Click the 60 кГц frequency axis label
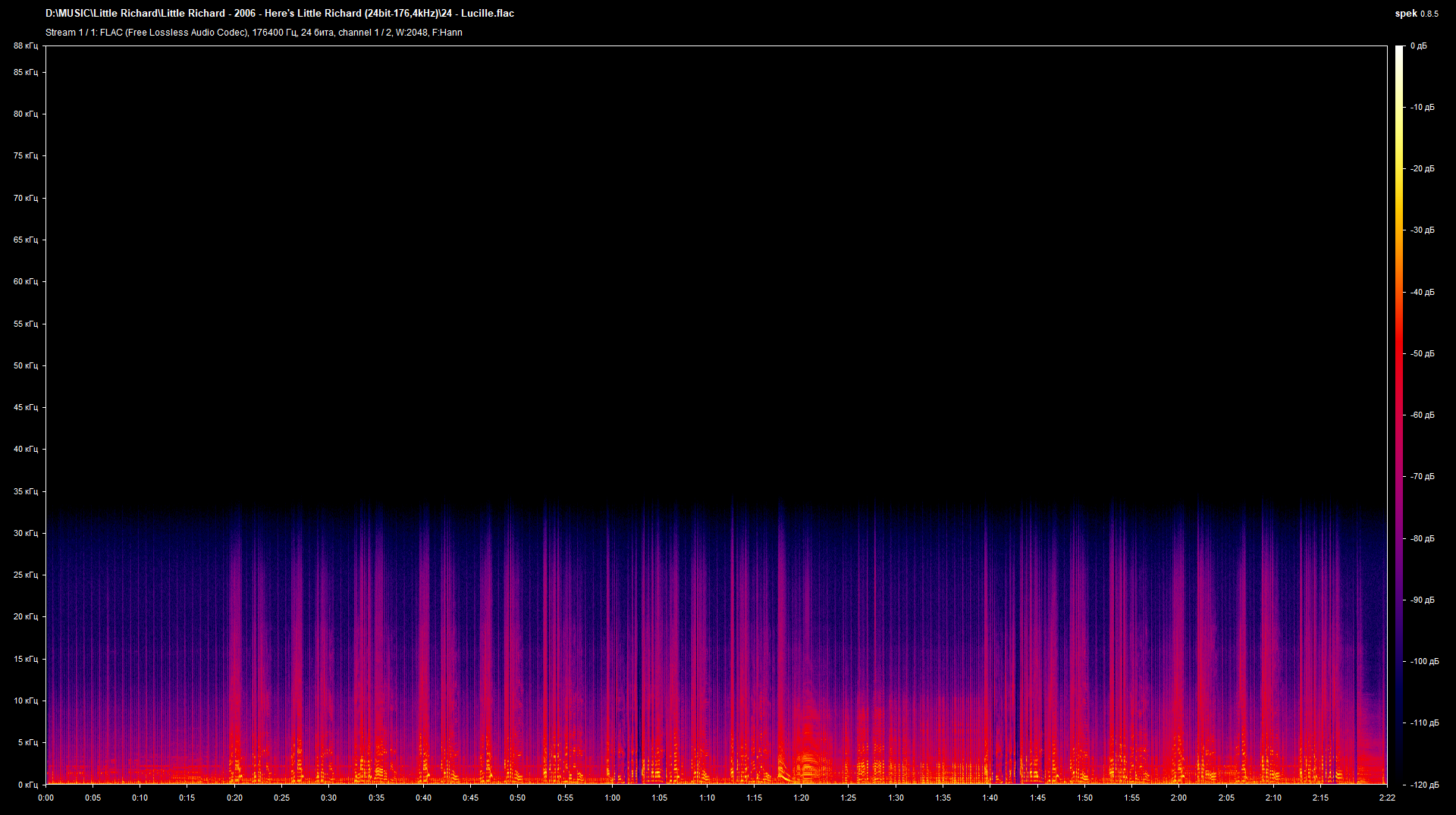Image resolution: width=1456 pixels, height=815 pixels. click(25, 281)
